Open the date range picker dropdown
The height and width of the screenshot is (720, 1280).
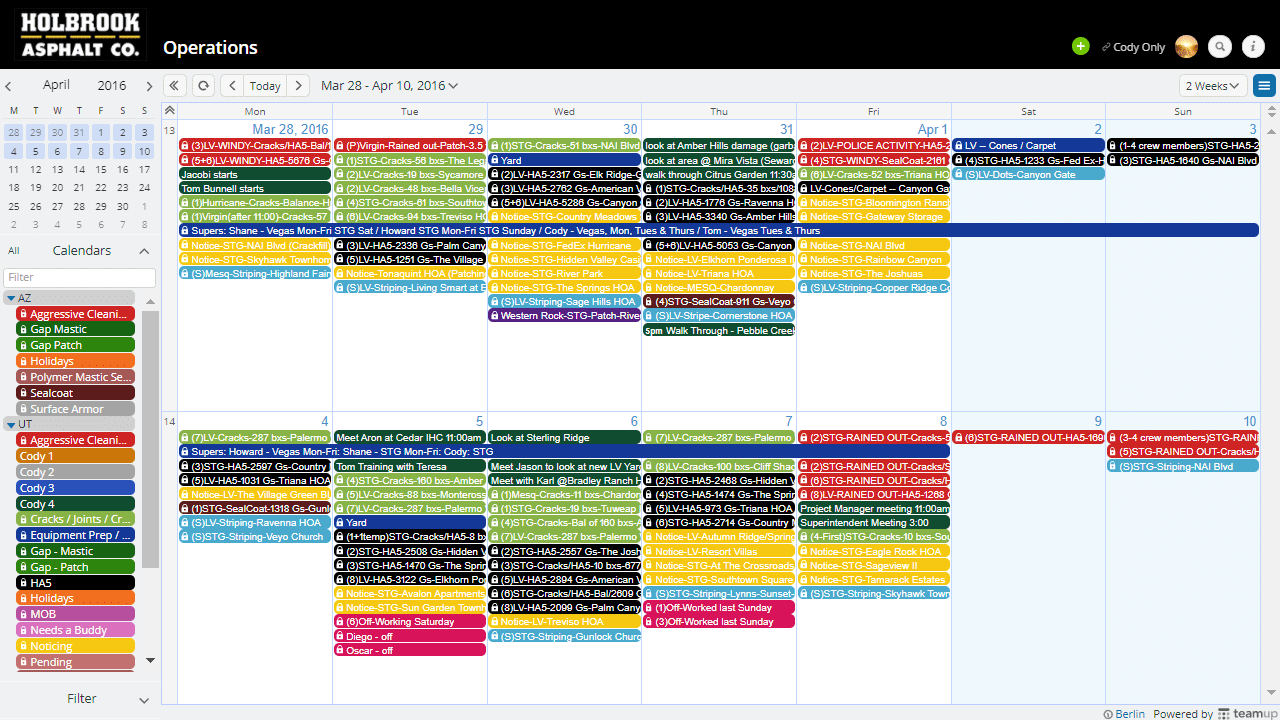(x=389, y=86)
